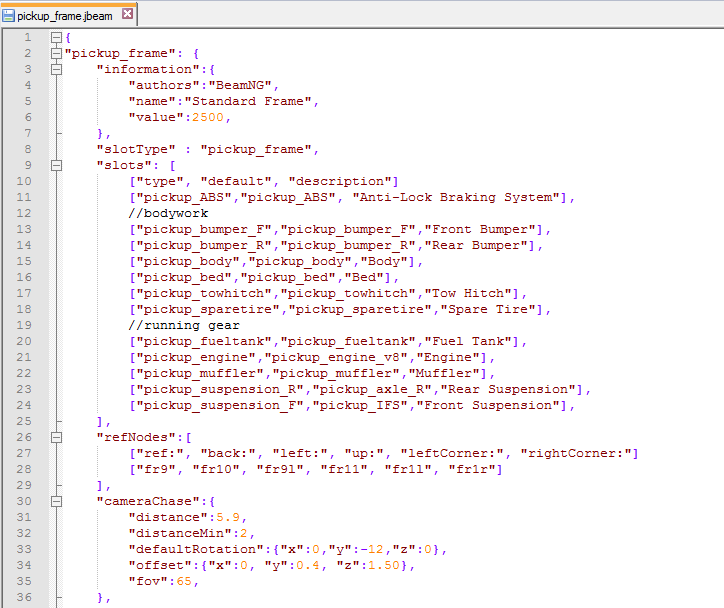This screenshot has width=724, height=608.
Task: Collapse the "slots" array fold marker
Action: (x=56, y=165)
